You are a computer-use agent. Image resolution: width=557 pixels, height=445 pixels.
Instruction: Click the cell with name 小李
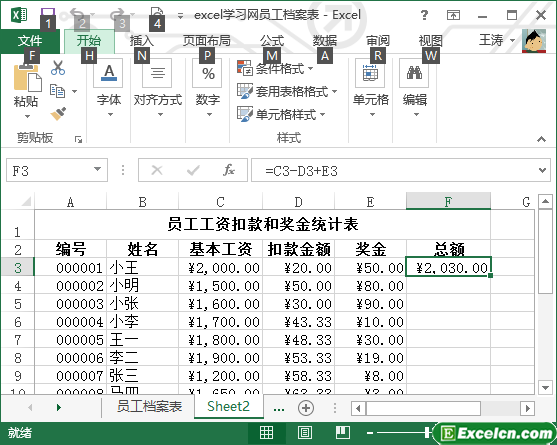tap(142, 322)
